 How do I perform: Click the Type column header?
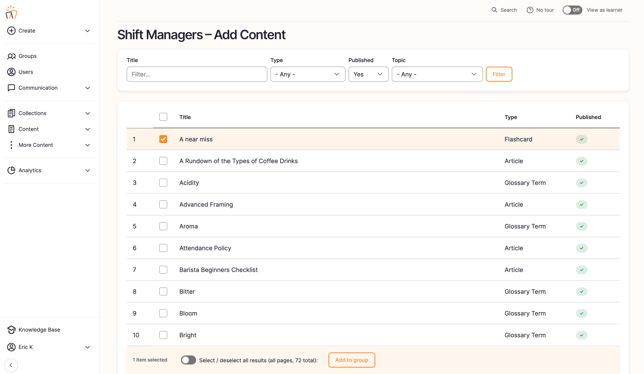(x=511, y=117)
